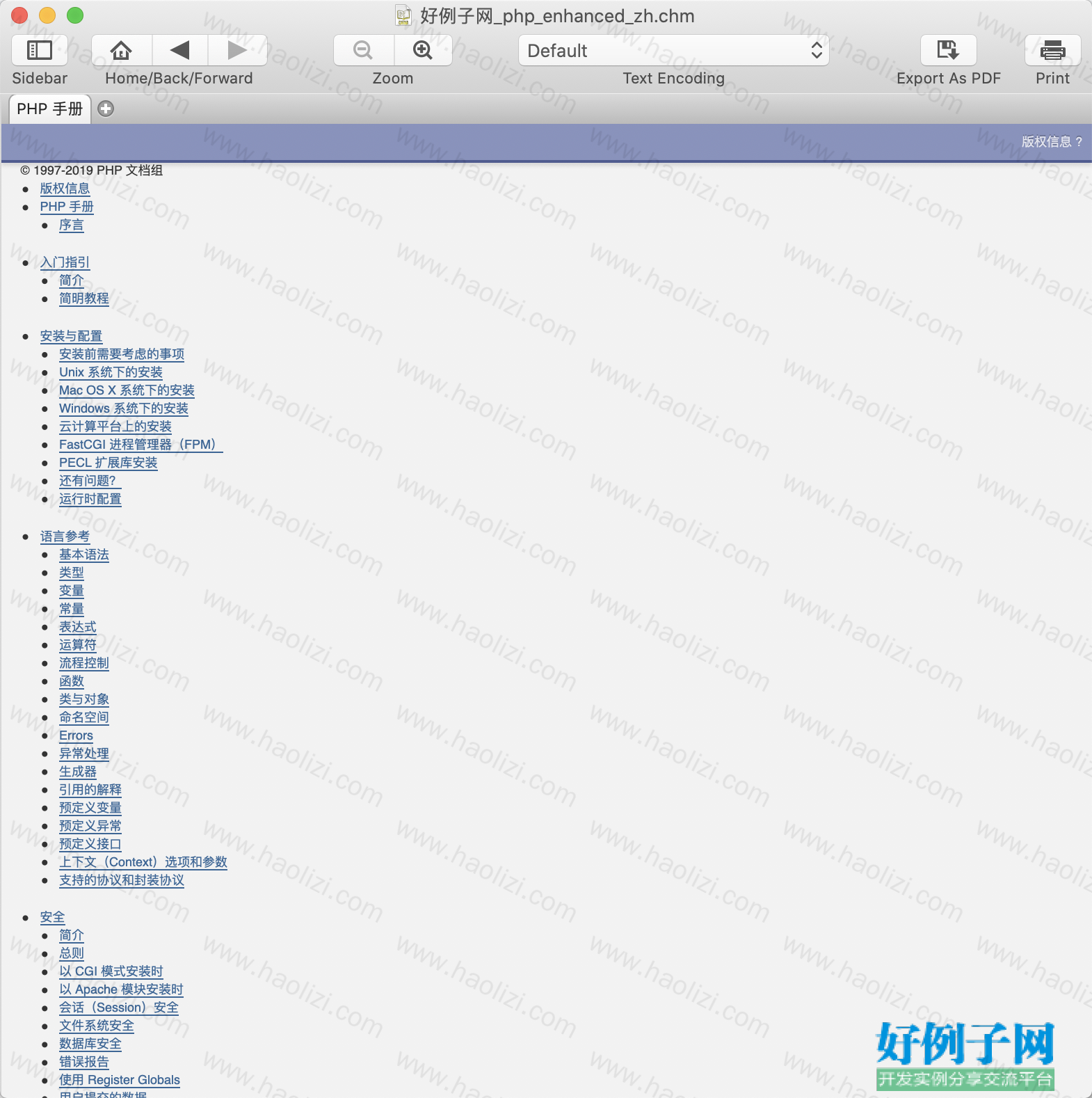The image size is (1092, 1098).
Task: Open the 版权信息 list link
Action: (x=65, y=189)
